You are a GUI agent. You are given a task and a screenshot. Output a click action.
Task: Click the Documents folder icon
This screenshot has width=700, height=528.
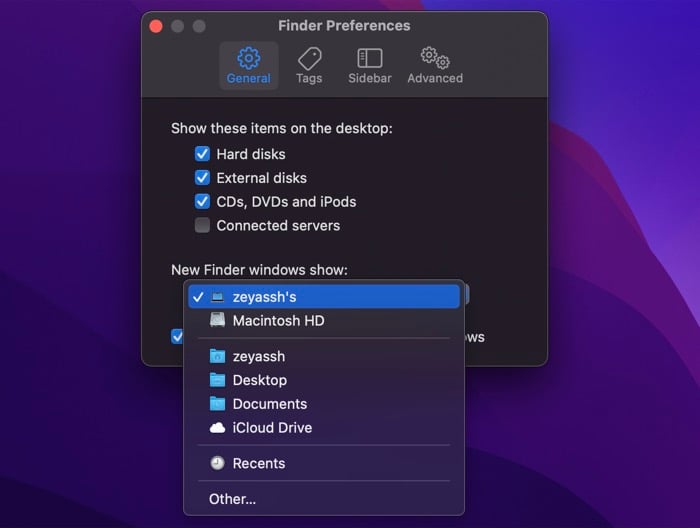point(217,403)
